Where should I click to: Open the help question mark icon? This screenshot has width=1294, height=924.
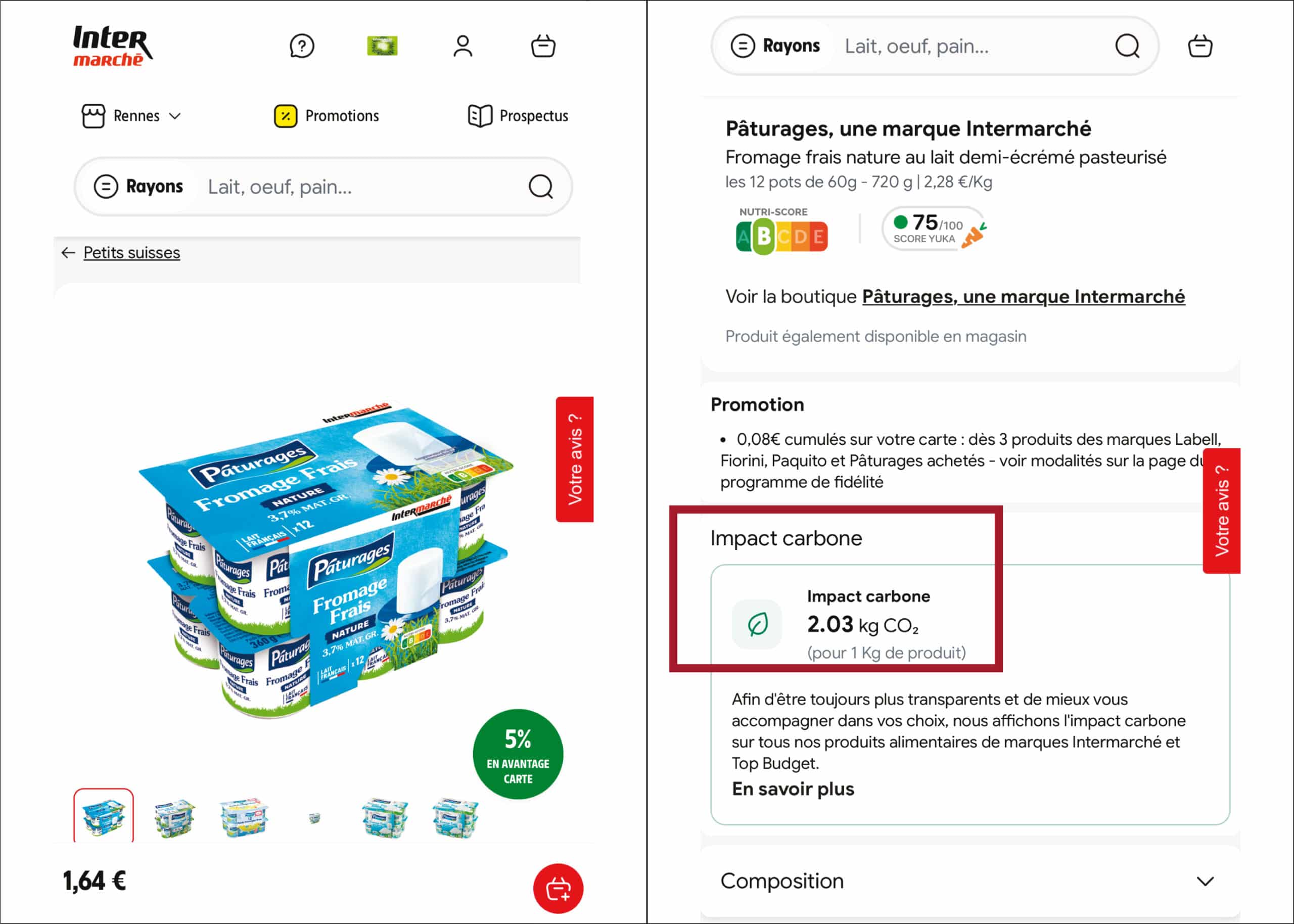click(x=301, y=46)
